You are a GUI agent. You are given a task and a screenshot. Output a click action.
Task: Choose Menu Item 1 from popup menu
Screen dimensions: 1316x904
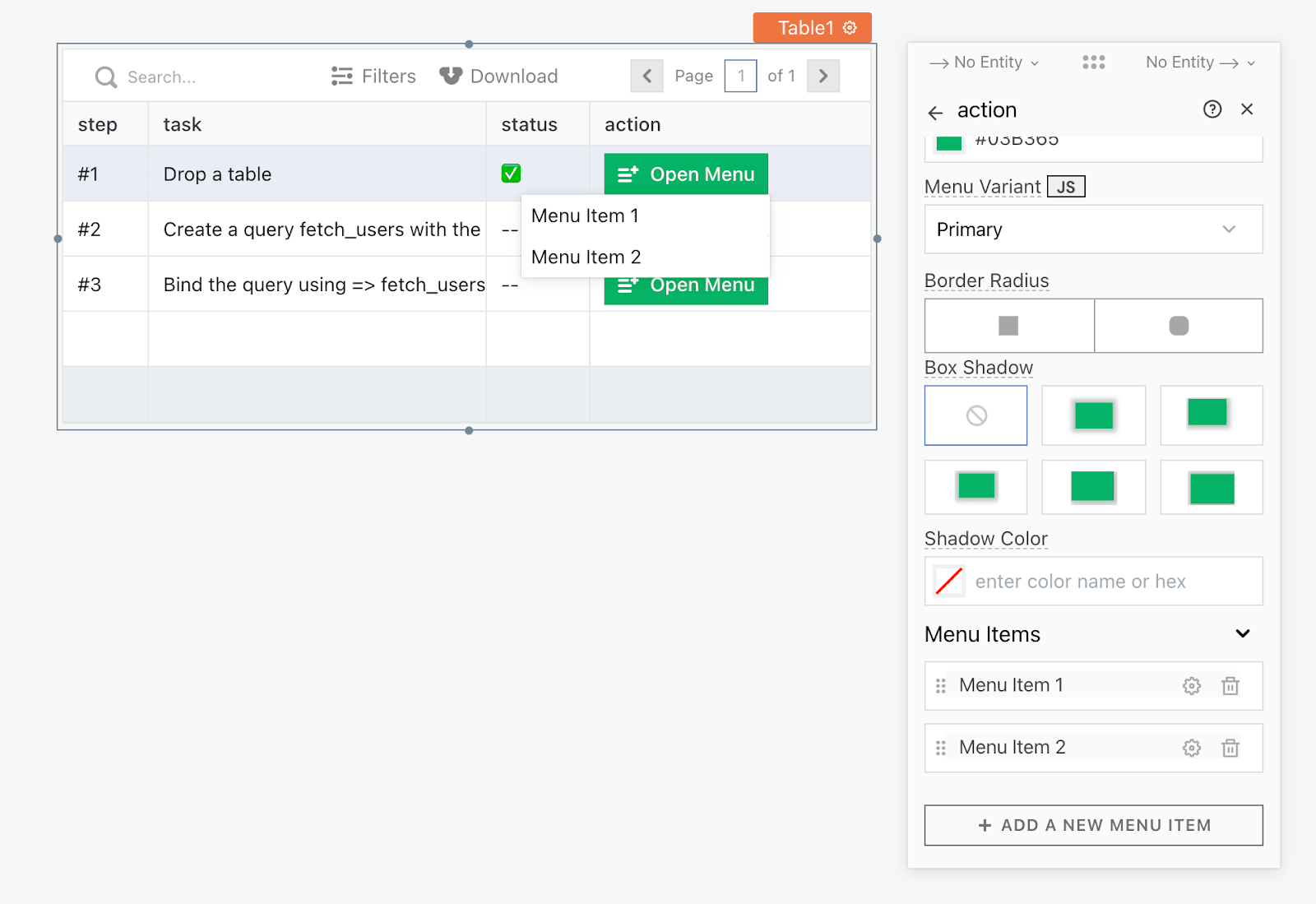[585, 216]
